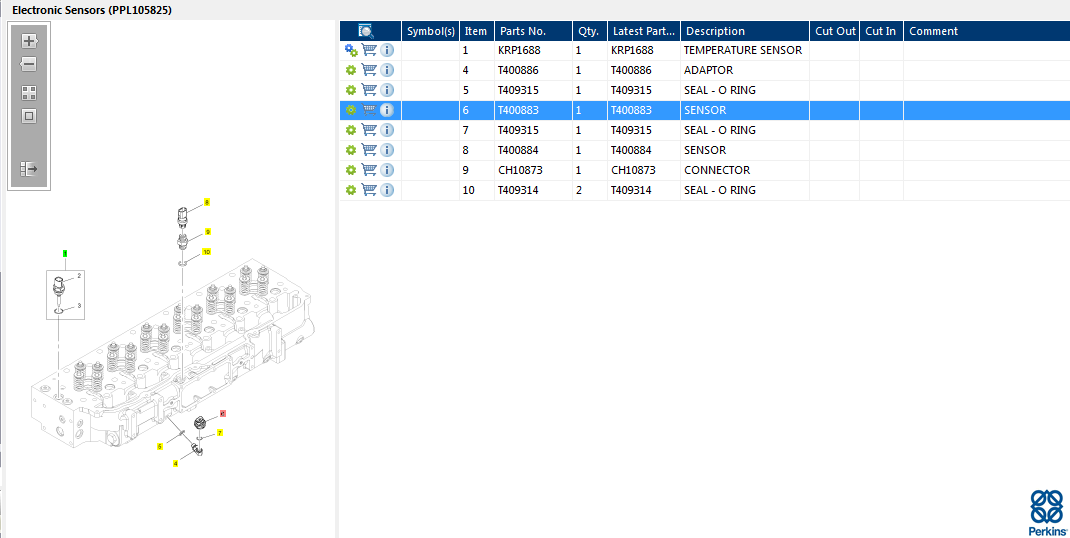Click the gear icon for T400886 adaptor
1070x538 pixels.
(x=351, y=70)
